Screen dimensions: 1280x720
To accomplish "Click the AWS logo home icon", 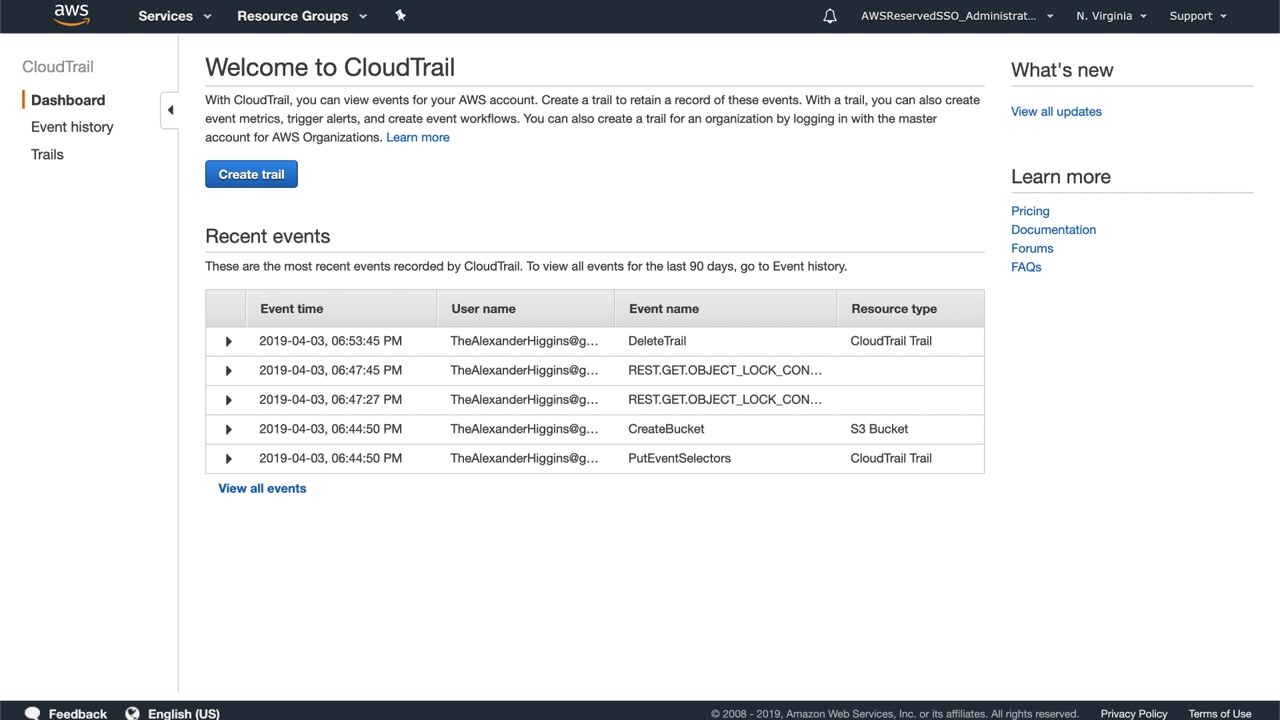I will pyautogui.click(x=71, y=14).
